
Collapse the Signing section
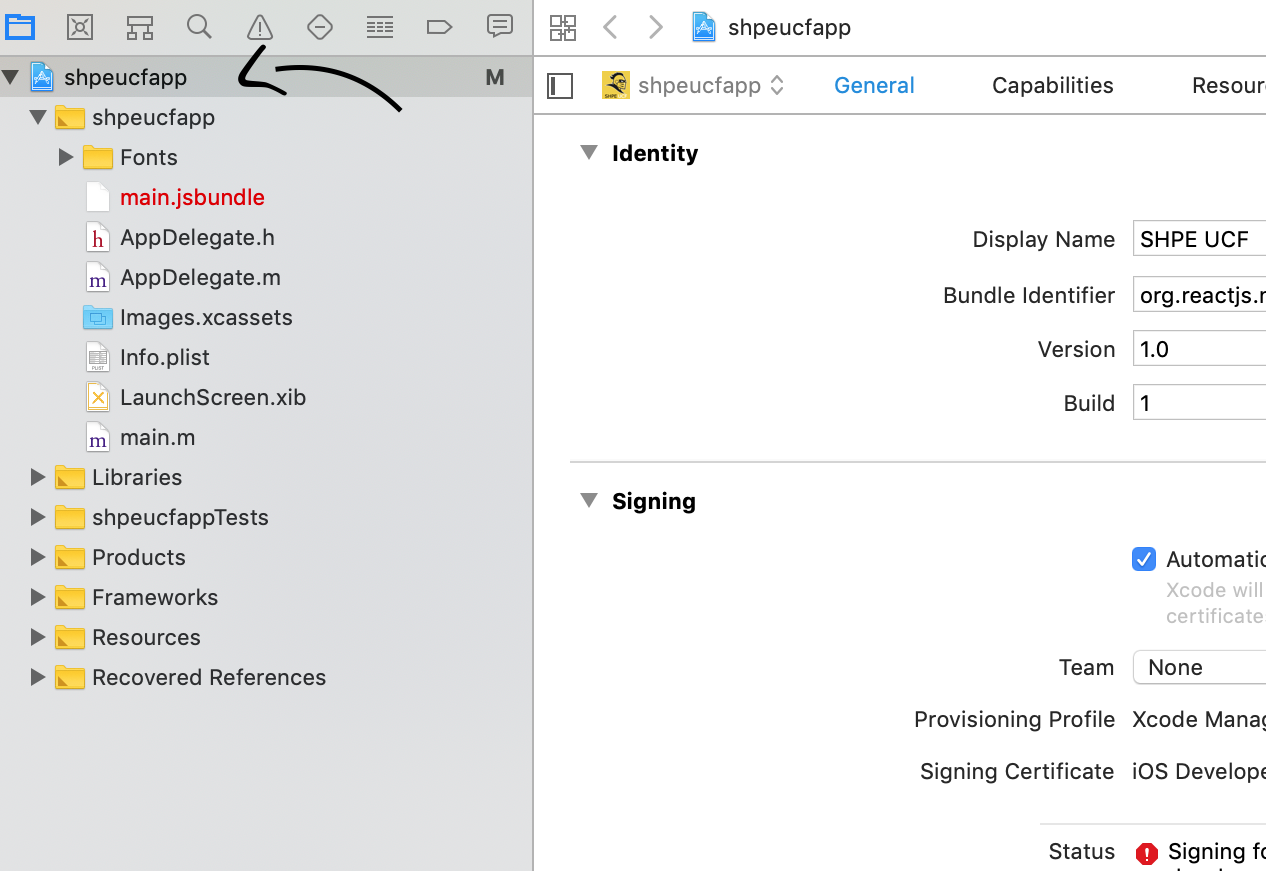(x=589, y=501)
